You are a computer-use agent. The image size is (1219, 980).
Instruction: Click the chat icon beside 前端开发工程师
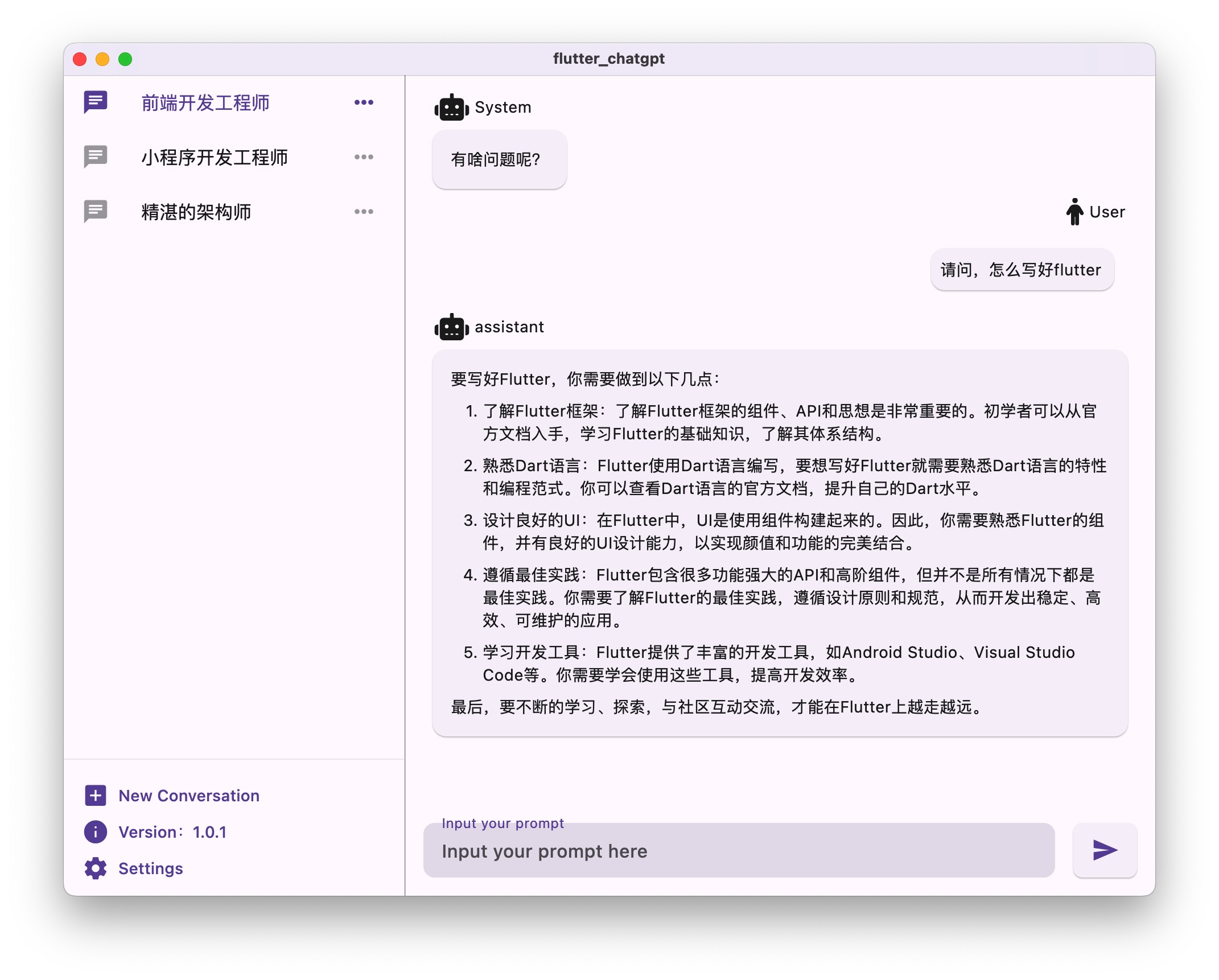(96, 102)
